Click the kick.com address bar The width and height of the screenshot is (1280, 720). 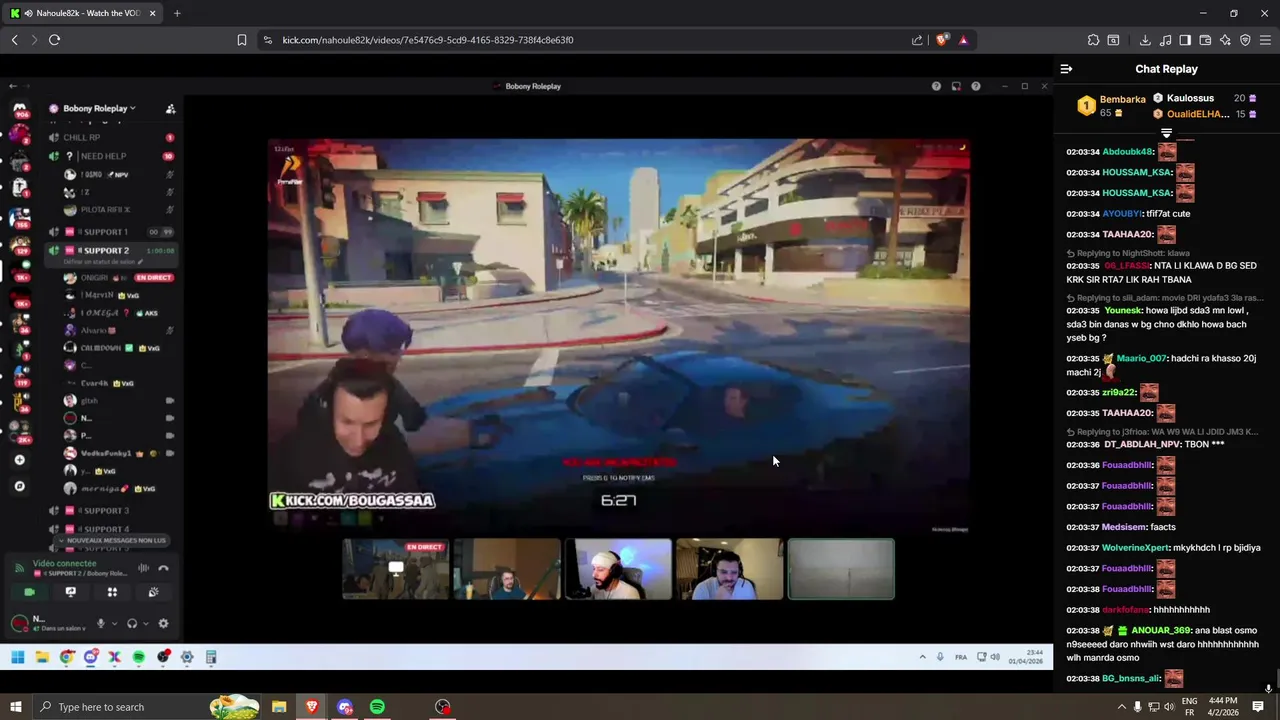point(590,40)
